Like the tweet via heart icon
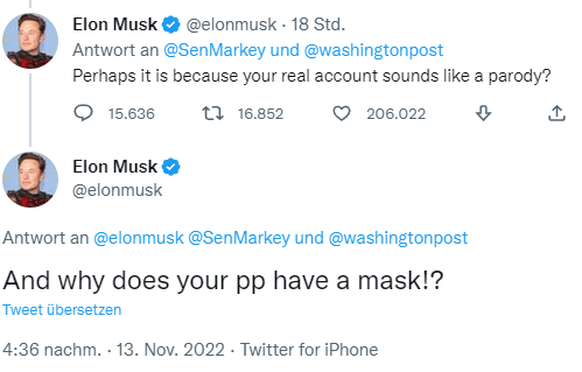 (x=341, y=113)
